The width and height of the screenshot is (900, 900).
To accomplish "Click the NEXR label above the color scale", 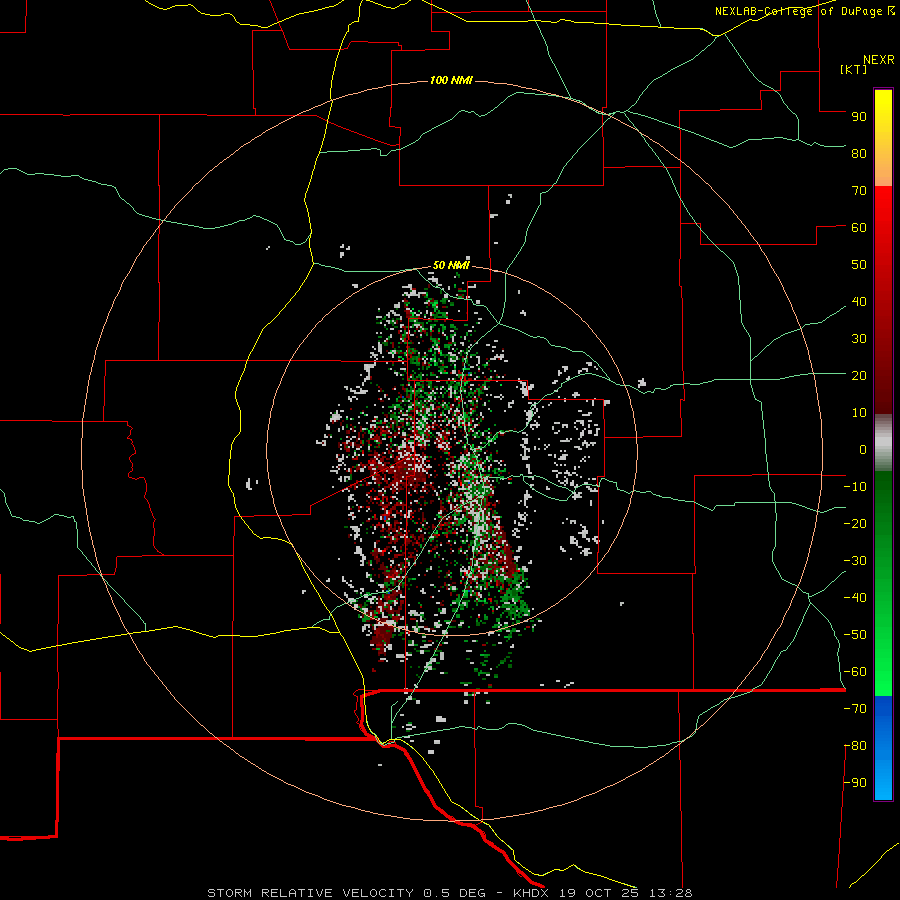I will pos(878,60).
